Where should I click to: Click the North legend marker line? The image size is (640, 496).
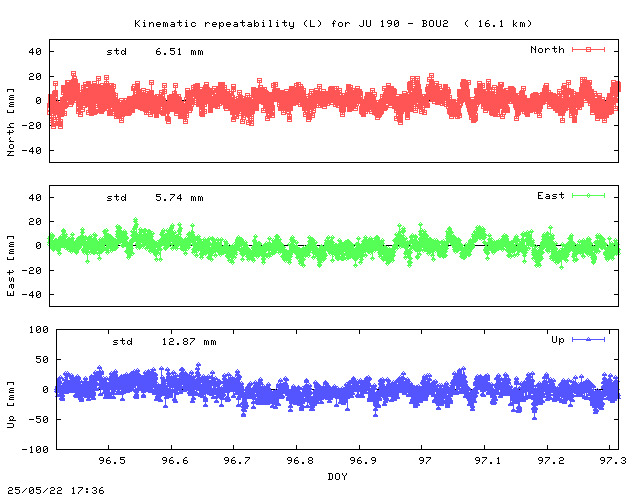[588, 49]
